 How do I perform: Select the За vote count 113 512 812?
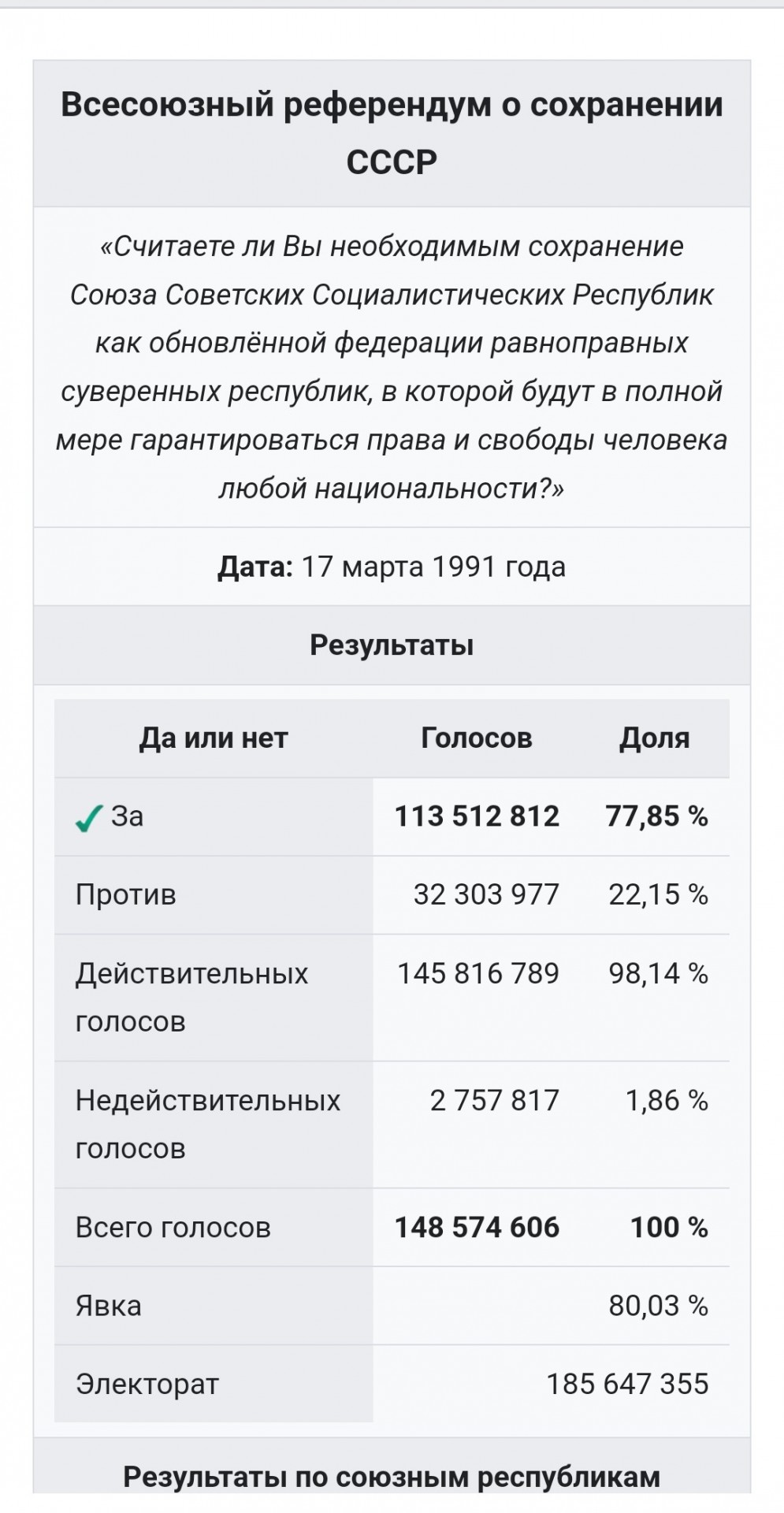tap(477, 816)
